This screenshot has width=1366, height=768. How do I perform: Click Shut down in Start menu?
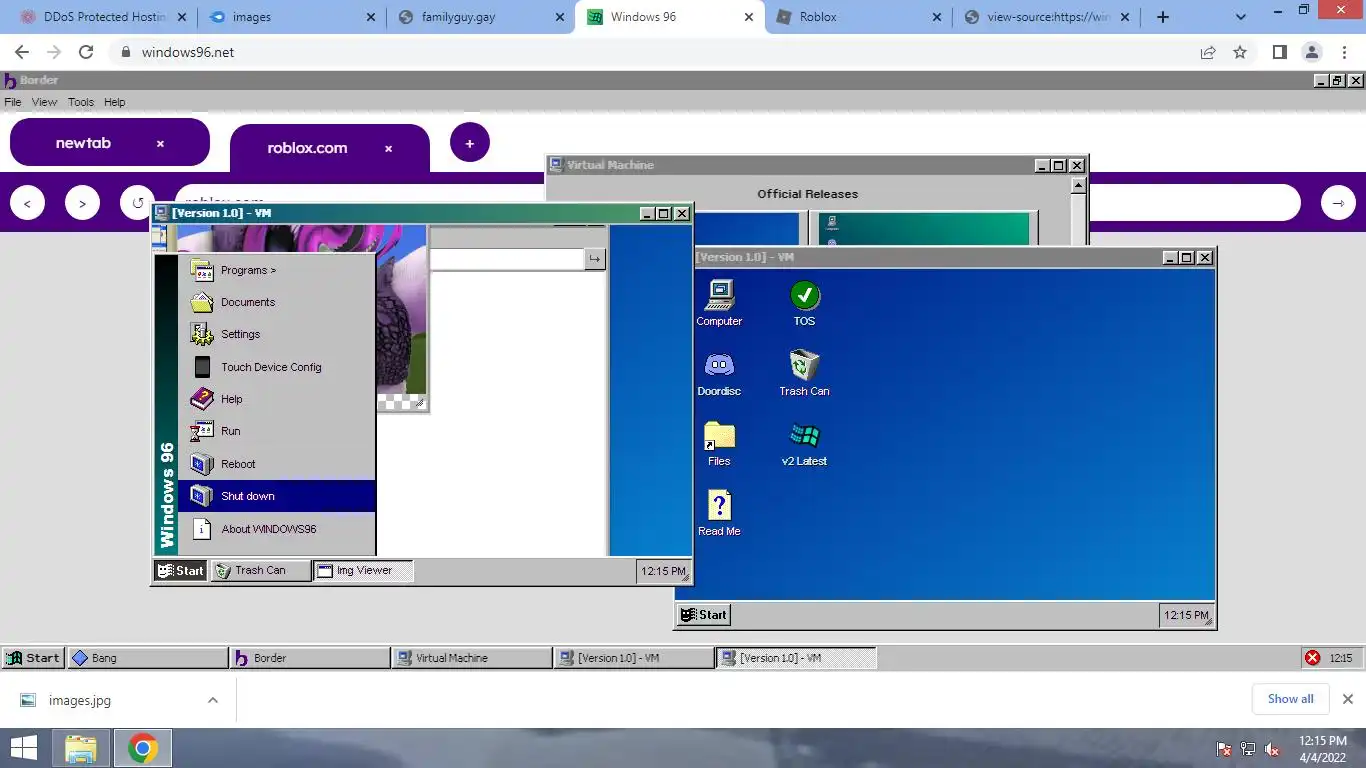(x=277, y=496)
